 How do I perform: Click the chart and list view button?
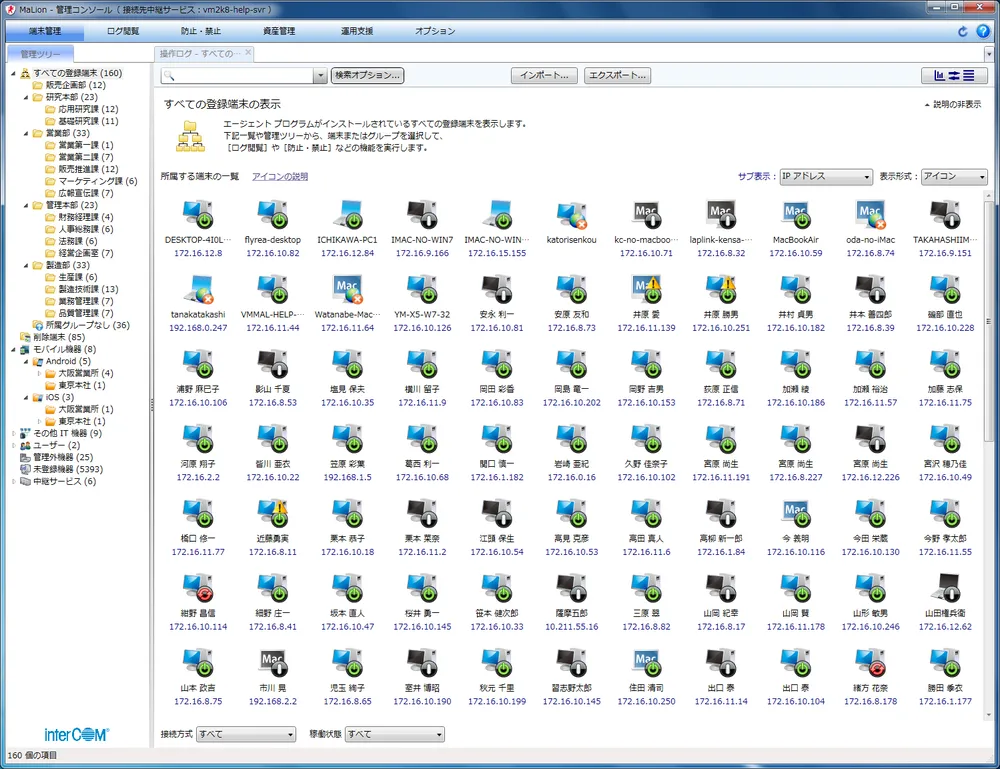coord(954,75)
